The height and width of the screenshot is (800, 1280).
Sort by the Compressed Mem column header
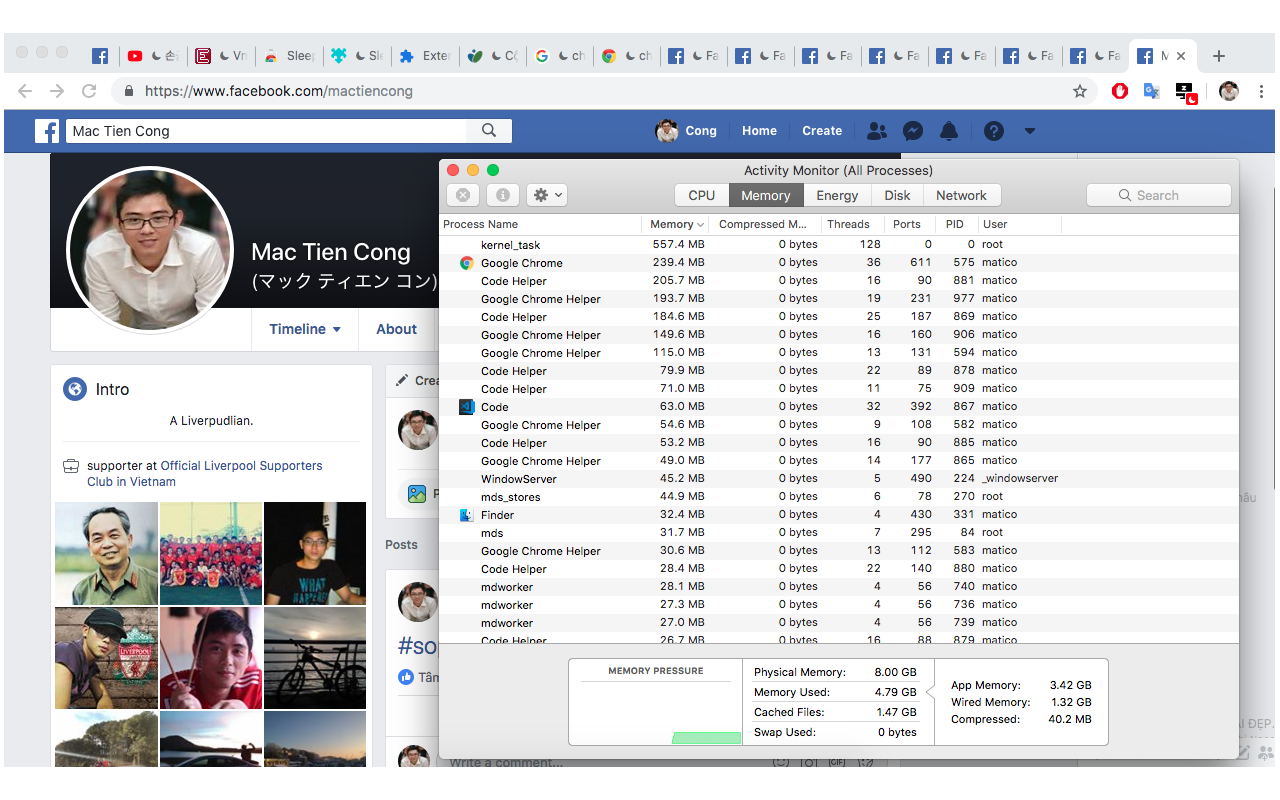coord(763,224)
